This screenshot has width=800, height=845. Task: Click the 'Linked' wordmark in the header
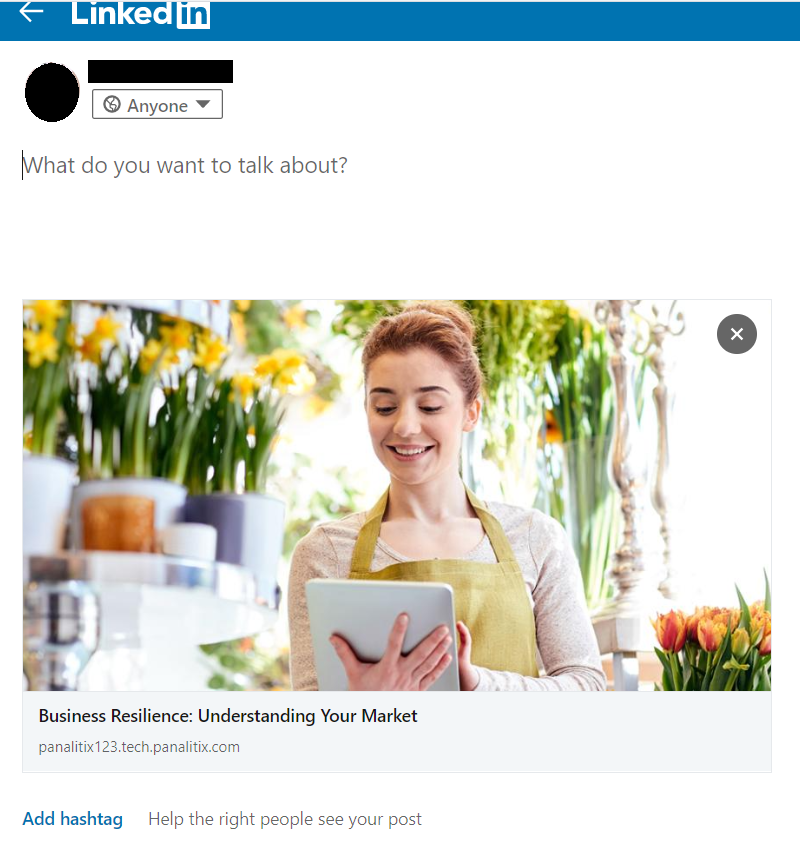(122, 13)
